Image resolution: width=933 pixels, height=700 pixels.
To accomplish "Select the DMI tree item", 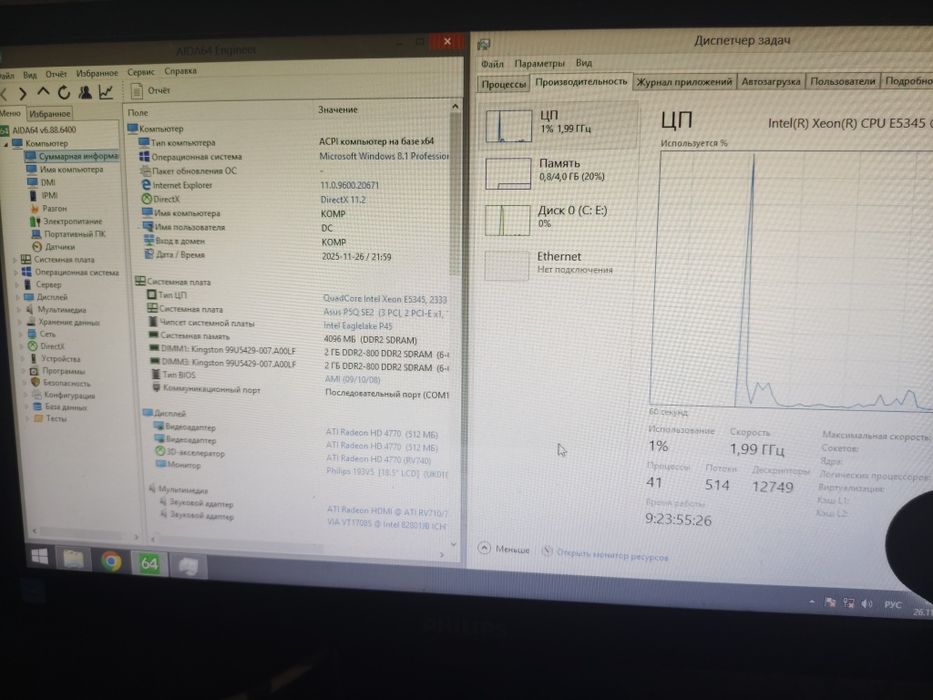I will pyautogui.click(x=42, y=182).
